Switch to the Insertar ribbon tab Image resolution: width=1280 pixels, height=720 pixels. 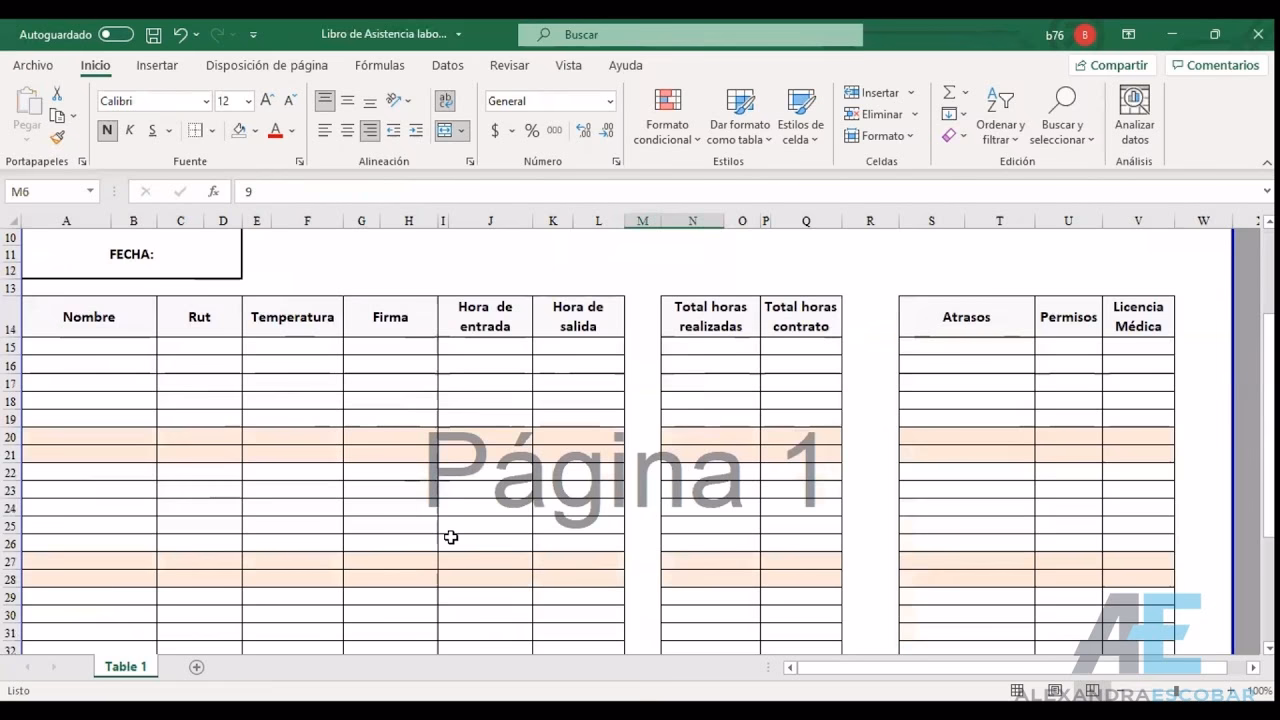[157, 66]
